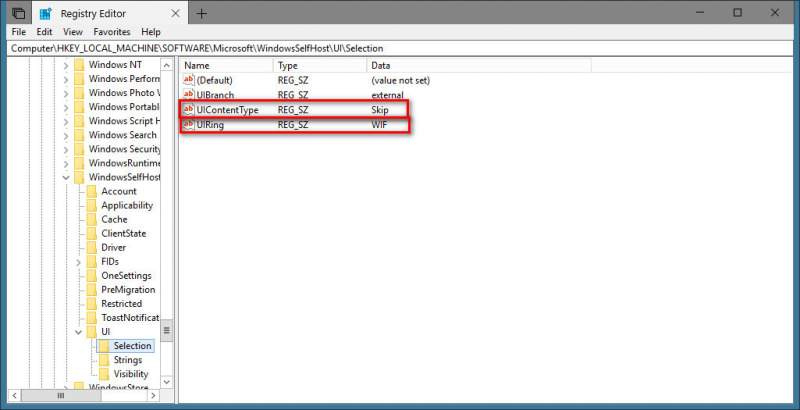Click the UIBranch string value icon
The width and height of the screenshot is (800, 410).
[189, 95]
